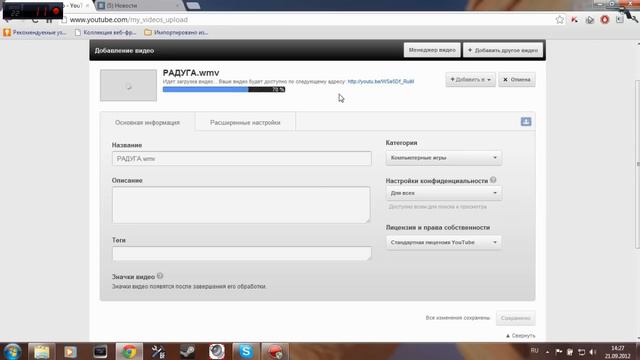The image size is (640, 360).
Task: Open Windows Explorer from taskbar
Action: click(42, 351)
